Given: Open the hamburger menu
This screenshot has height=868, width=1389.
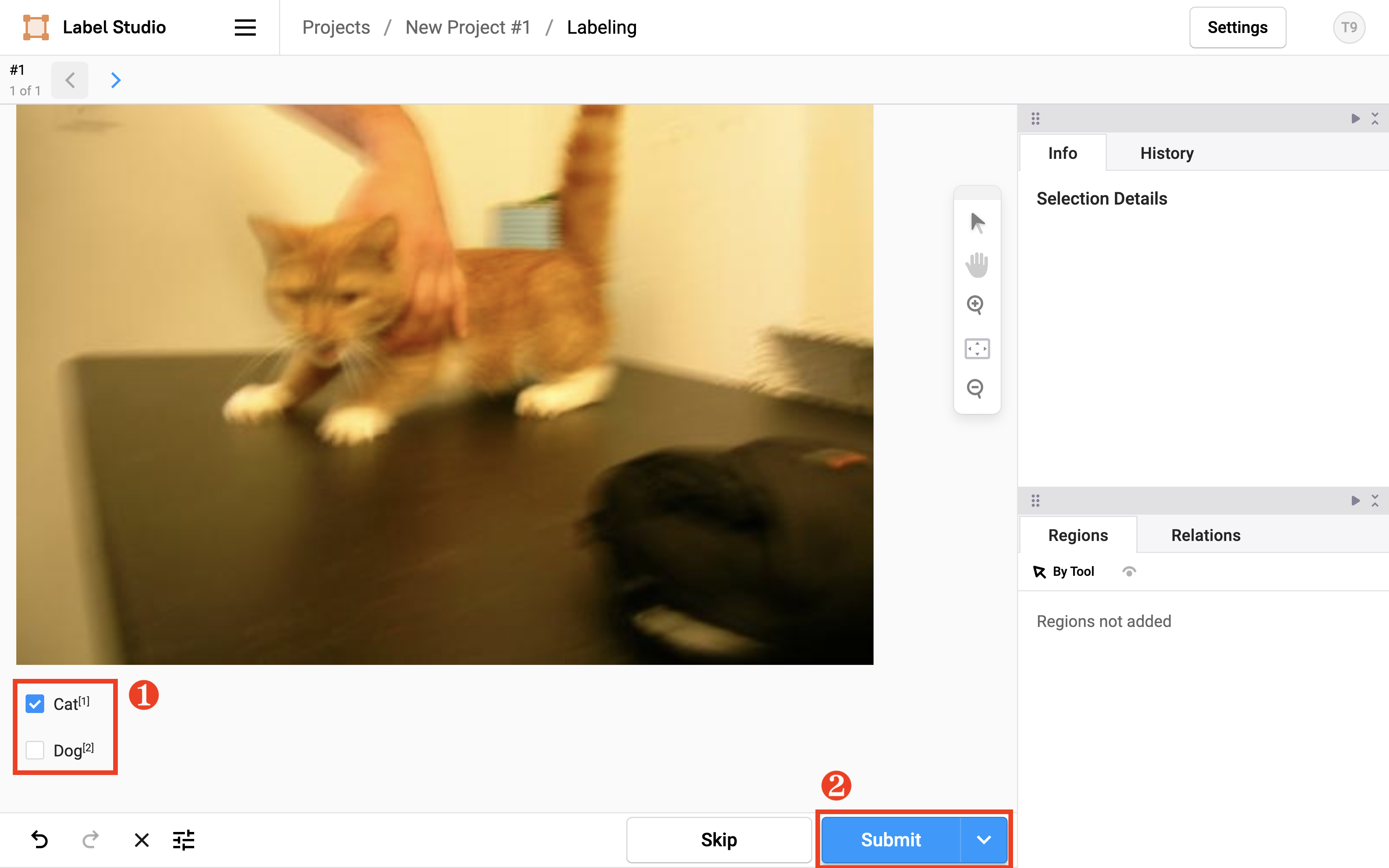Looking at the screenshot, I should click(x=245, y=27).
